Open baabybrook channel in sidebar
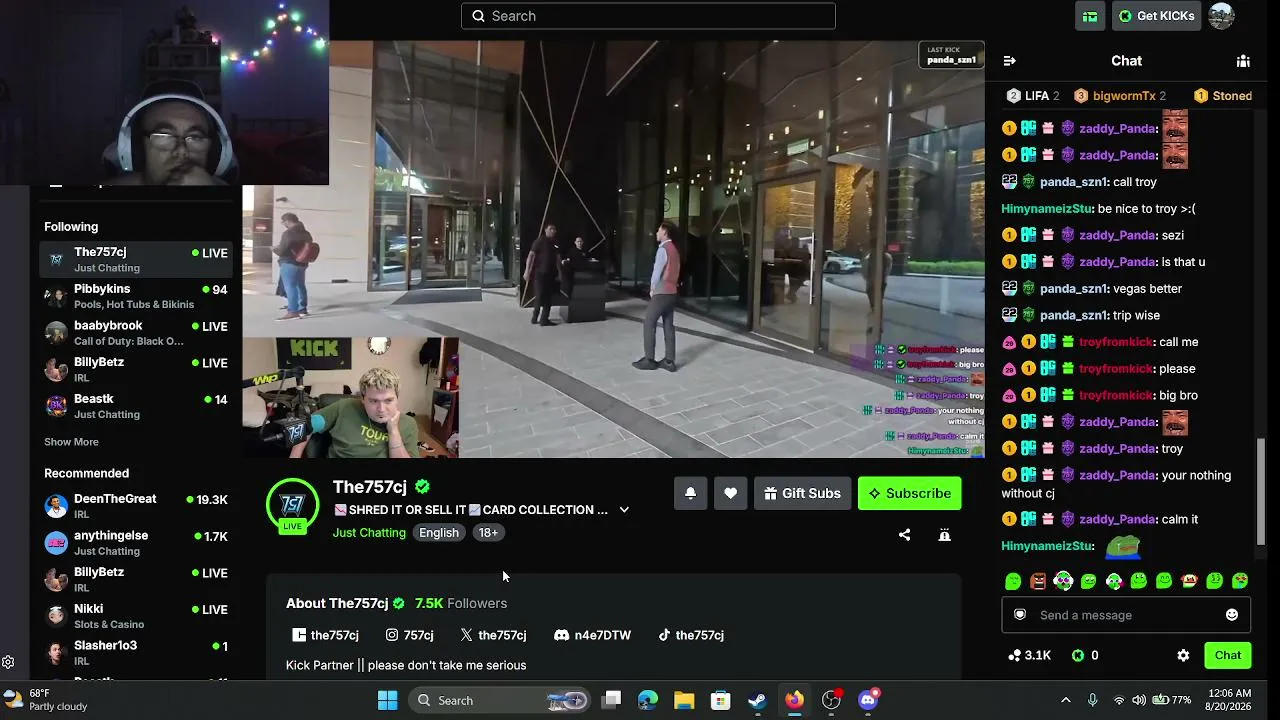This screenshot has height=720, width=1280. [x=136, y=333]
